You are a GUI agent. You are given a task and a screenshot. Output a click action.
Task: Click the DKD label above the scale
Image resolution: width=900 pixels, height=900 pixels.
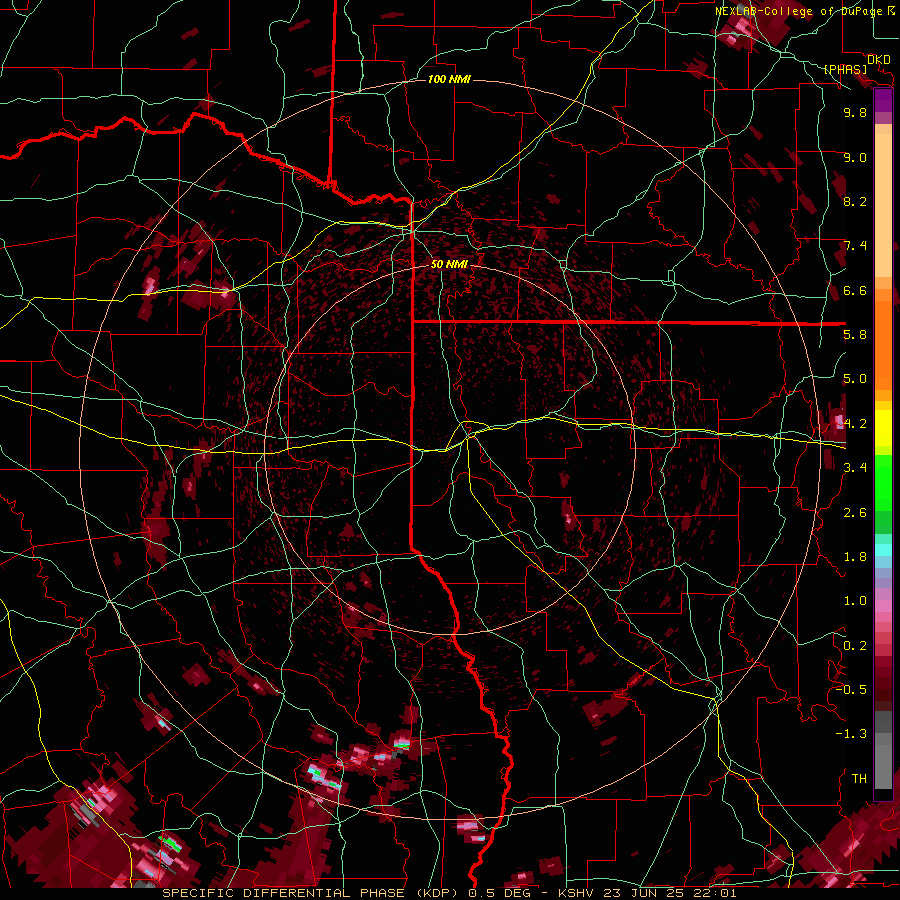[878, 59]
